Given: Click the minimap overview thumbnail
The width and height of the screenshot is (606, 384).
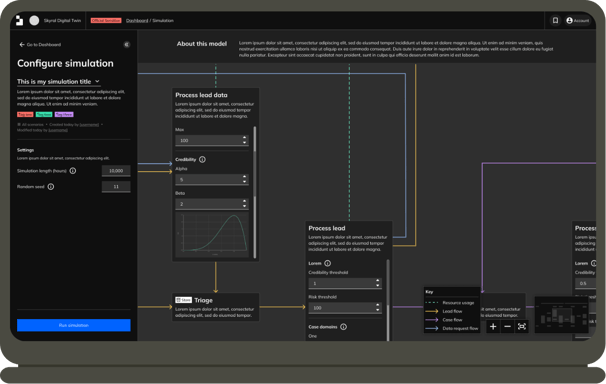Looking at the screenshot, I should tap(562, 315).
